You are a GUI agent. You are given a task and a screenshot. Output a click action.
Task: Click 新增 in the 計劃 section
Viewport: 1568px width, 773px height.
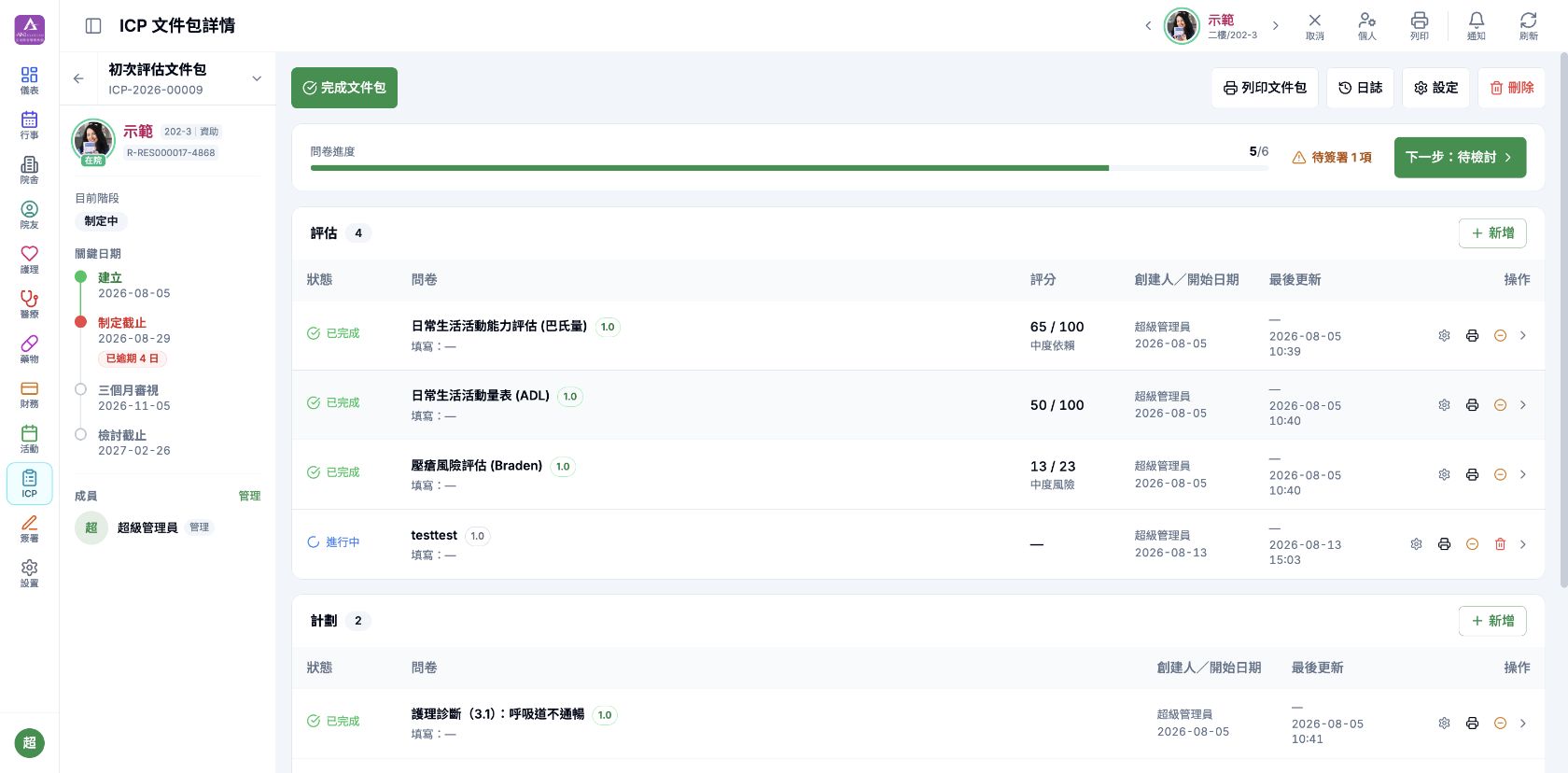pos(1492,621)
